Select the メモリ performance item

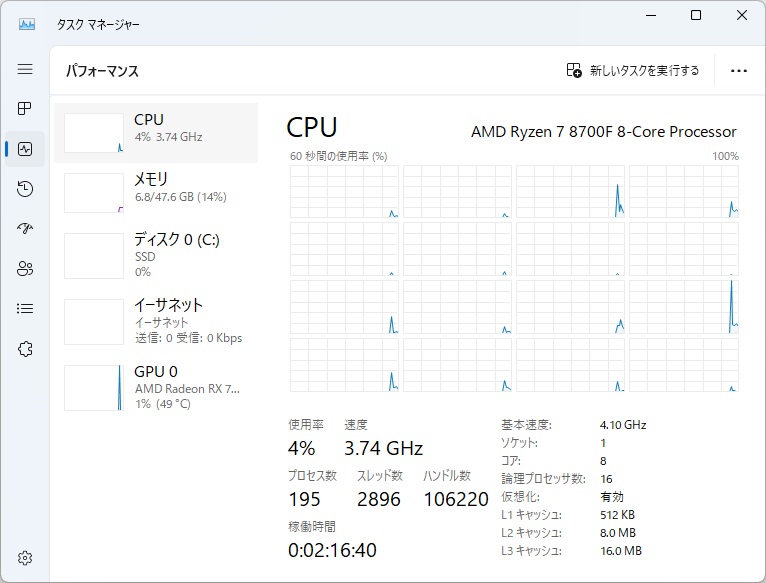pos(156,192)
